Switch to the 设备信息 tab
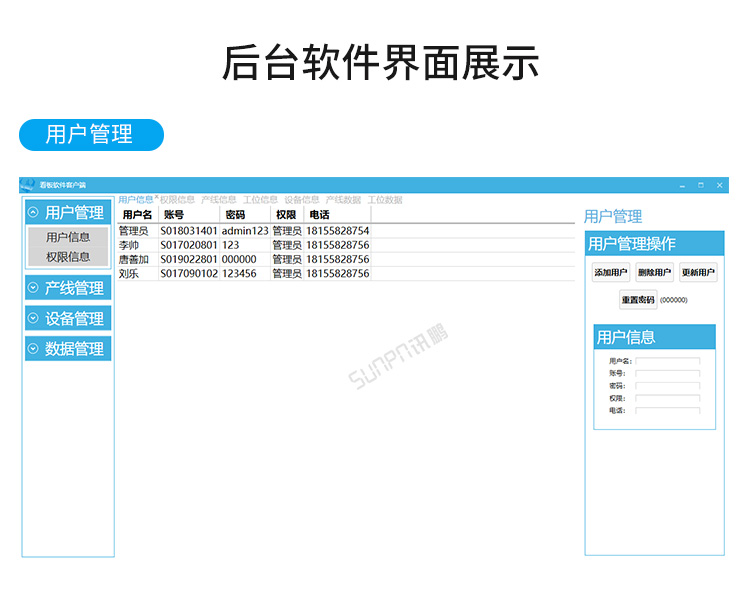The width and height of the screenshot is (750, 593). 301,200
